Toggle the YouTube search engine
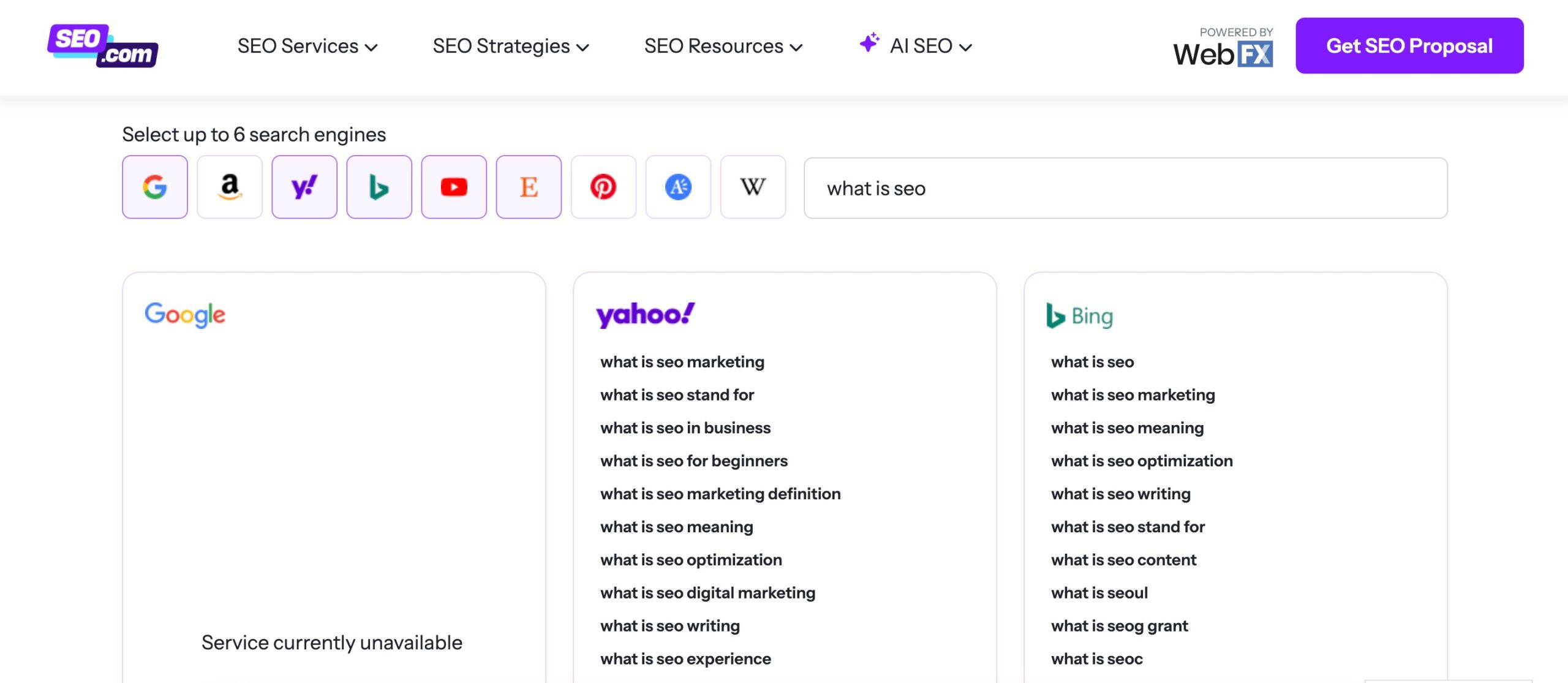Viewport: 1568px width, 683px height. [x=454, y=187]
